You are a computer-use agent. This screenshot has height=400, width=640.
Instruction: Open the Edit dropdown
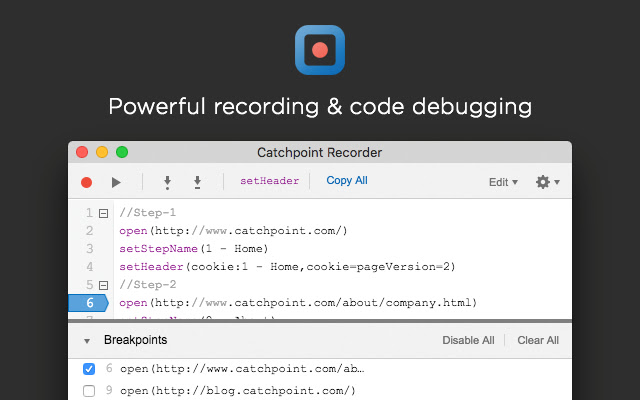pyautogui.click(x=502, y=182)
